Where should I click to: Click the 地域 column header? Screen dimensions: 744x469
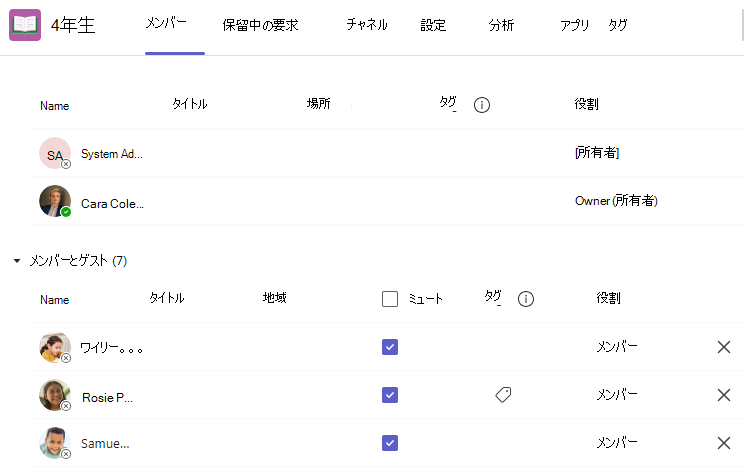(275, 298)
